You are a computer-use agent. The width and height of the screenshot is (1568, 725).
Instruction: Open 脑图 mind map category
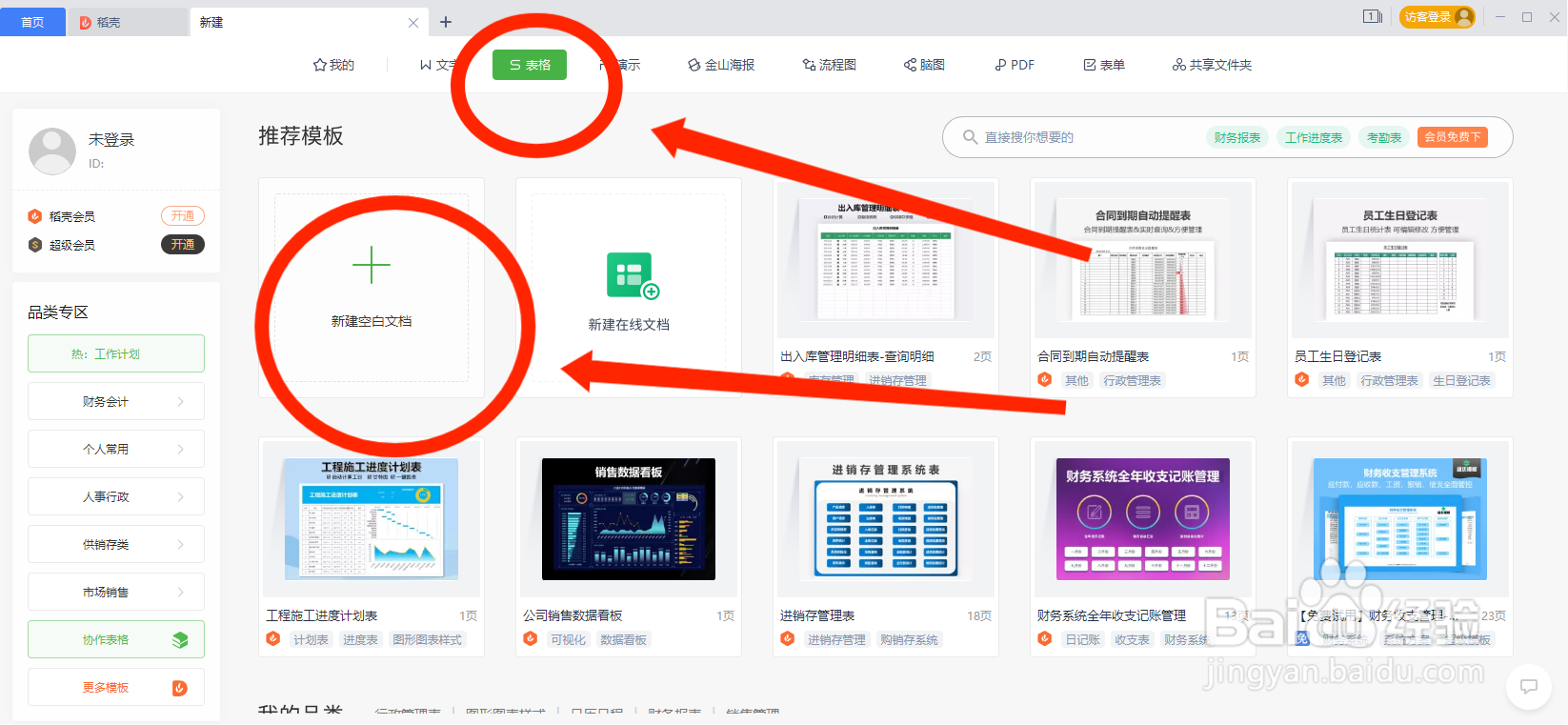point(924,65)
